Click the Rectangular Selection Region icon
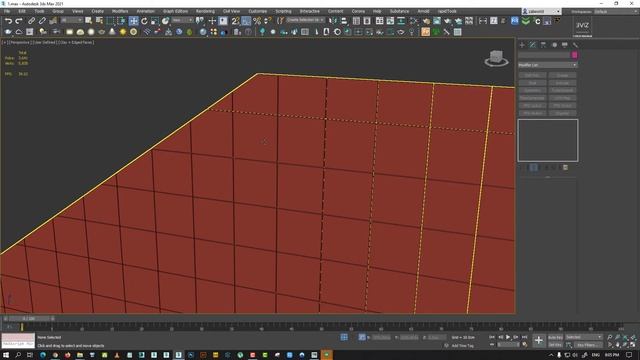640x360 pixels. (x=110, y=21)
